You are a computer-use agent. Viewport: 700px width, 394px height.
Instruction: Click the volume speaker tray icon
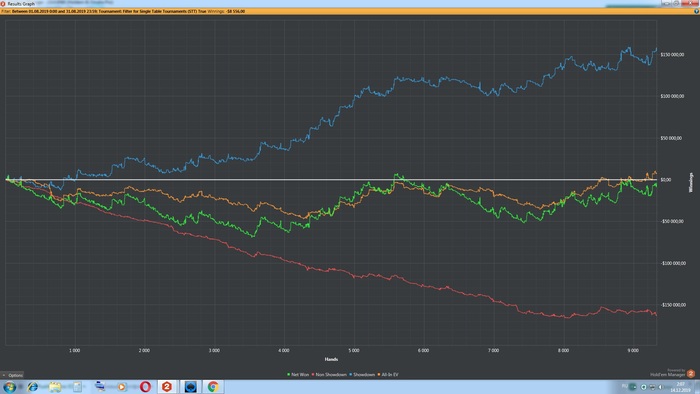pos(661,387)
